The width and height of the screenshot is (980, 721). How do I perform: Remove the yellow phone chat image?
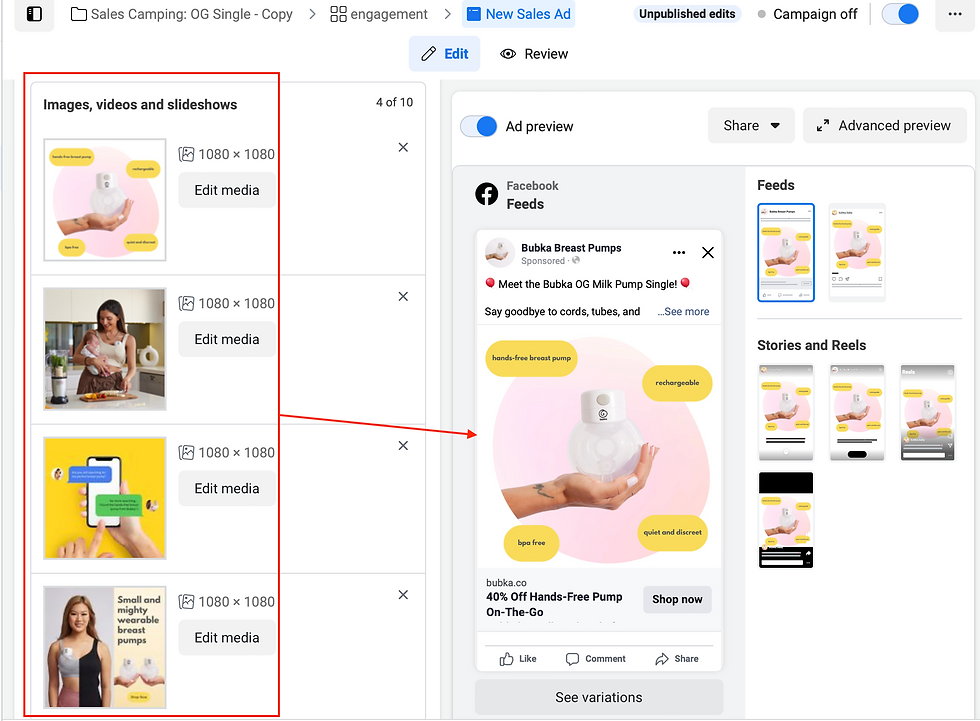tap(403, 446)
